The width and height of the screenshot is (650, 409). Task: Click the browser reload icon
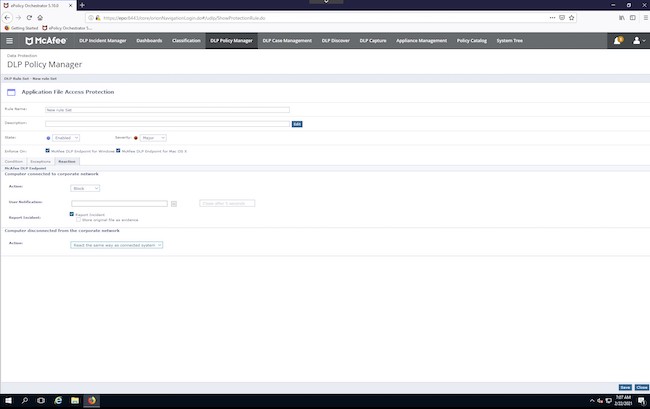(x=29, y=18)
